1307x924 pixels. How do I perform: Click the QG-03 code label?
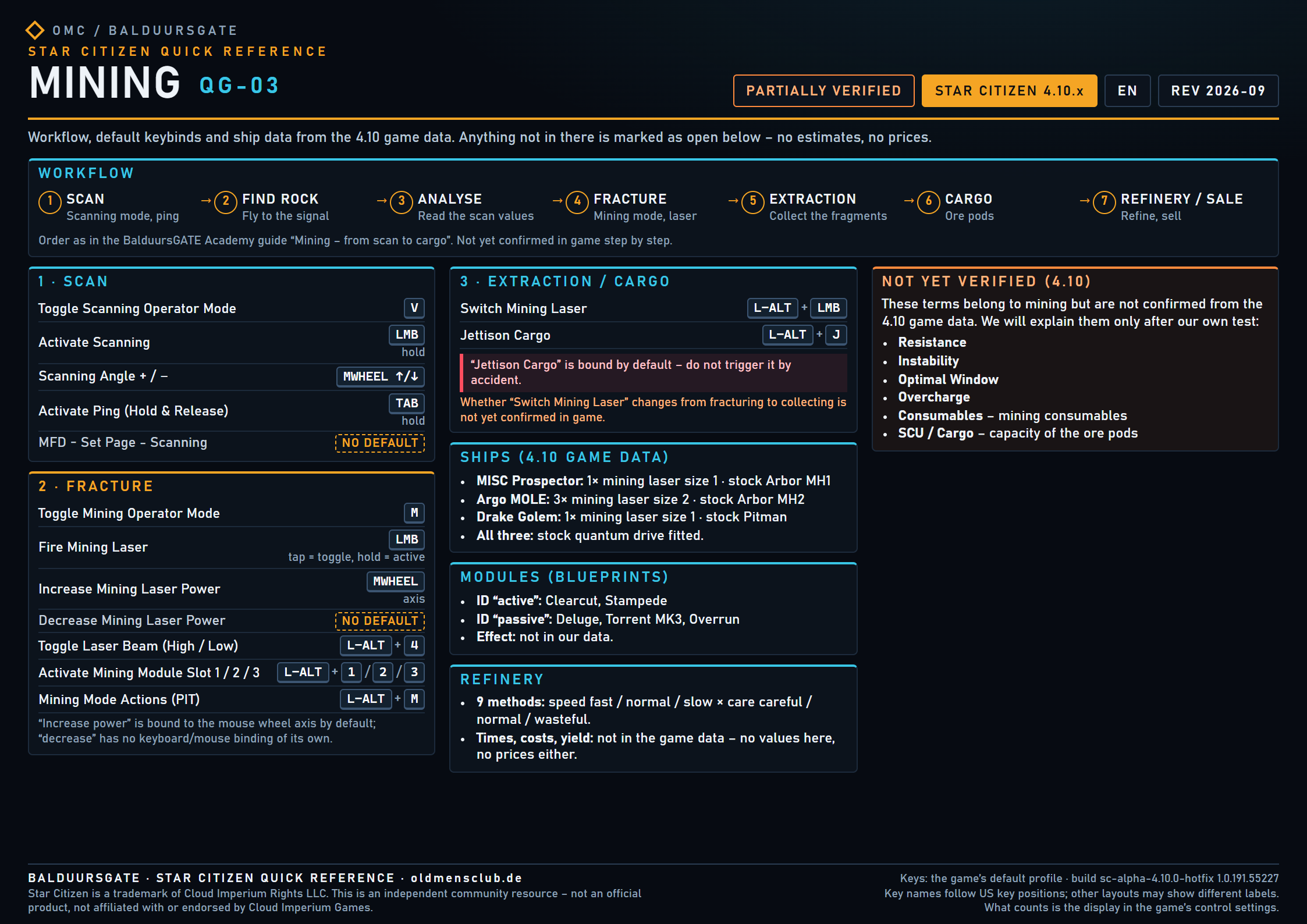239,86
